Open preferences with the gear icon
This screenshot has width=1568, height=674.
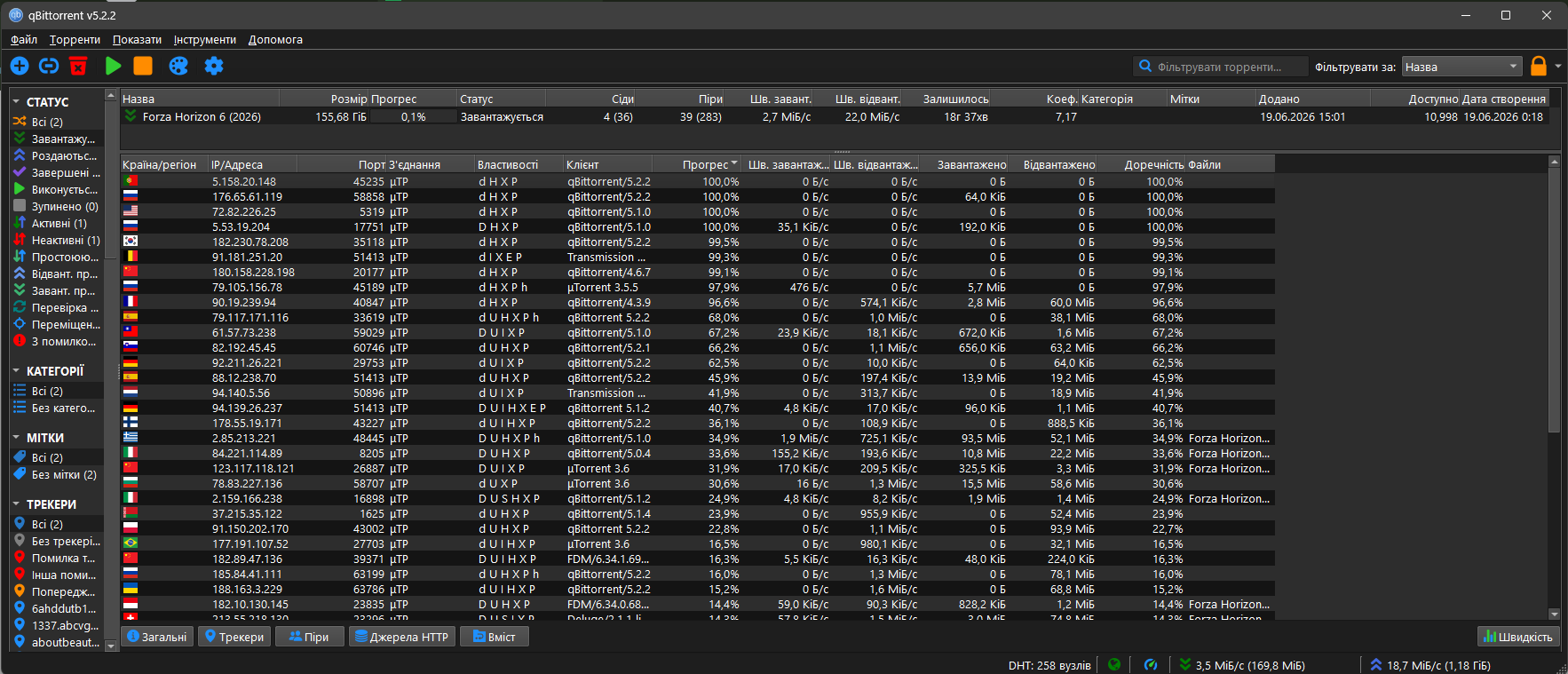click(214, 66)
